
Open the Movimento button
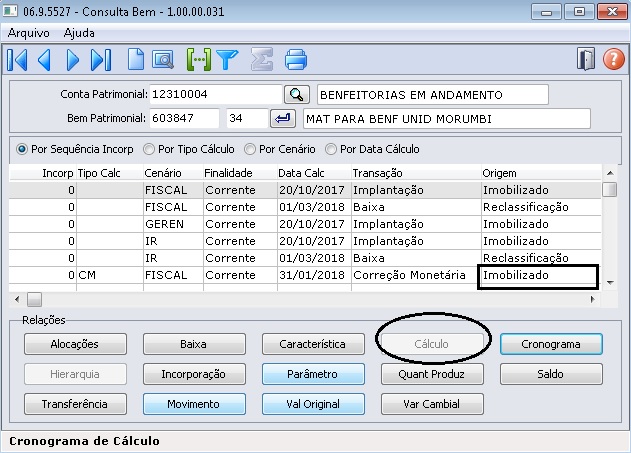(x=194, y=404)
